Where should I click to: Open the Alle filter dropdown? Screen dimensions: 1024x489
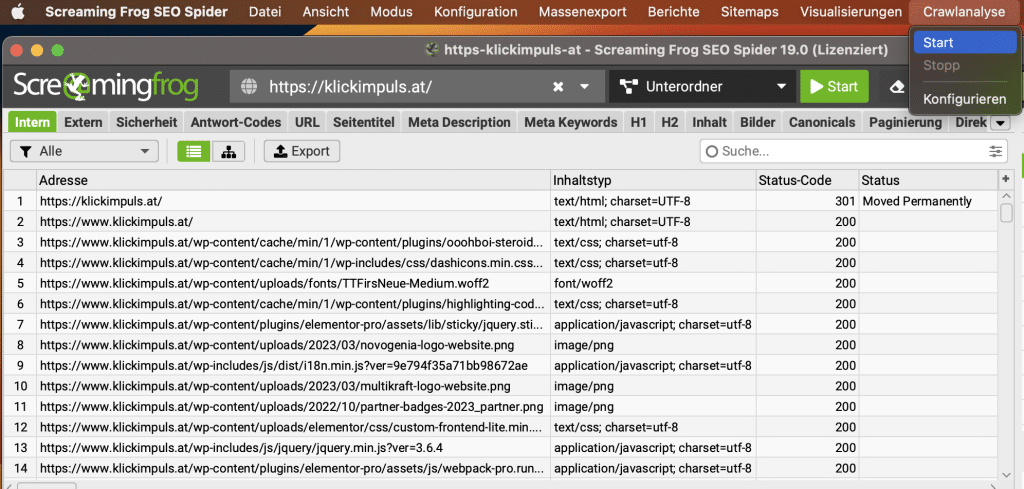click(x=84, y=151)
